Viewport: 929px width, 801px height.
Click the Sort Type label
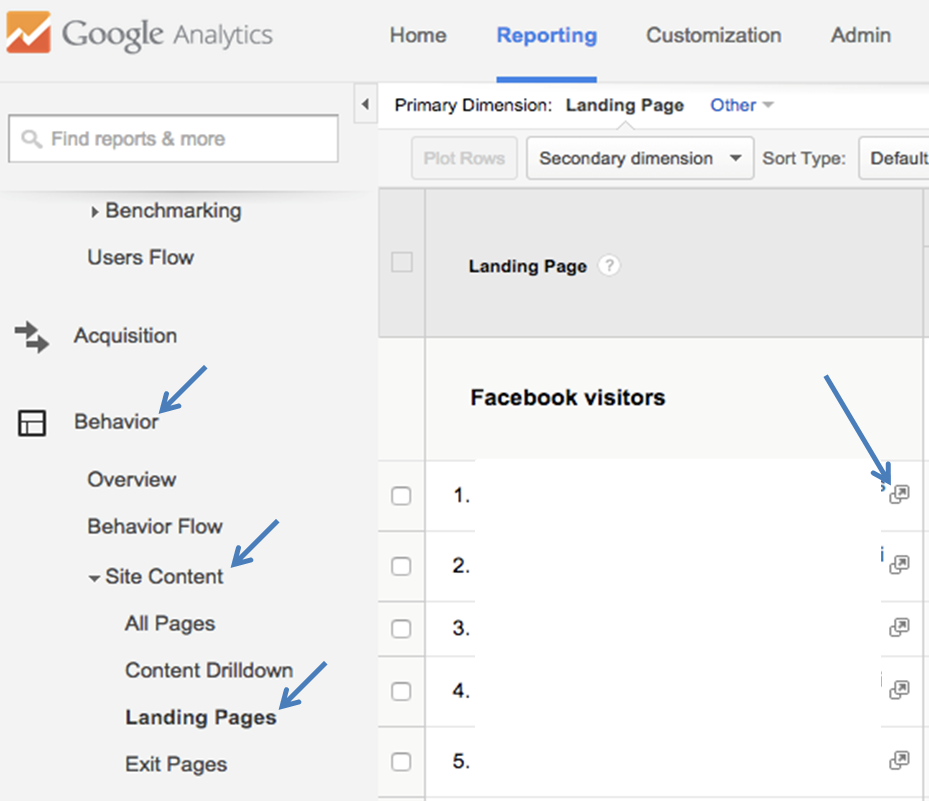803,159
